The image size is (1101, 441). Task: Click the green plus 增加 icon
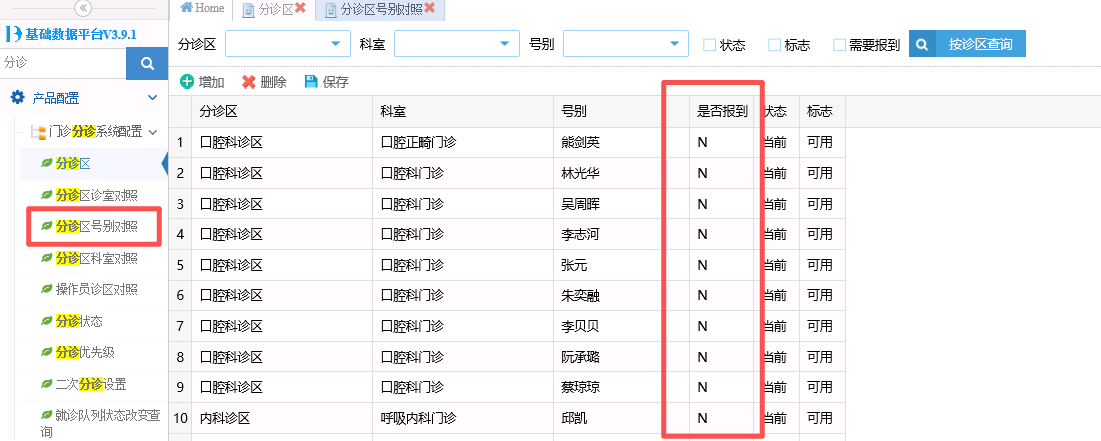(x=187, y=81)
